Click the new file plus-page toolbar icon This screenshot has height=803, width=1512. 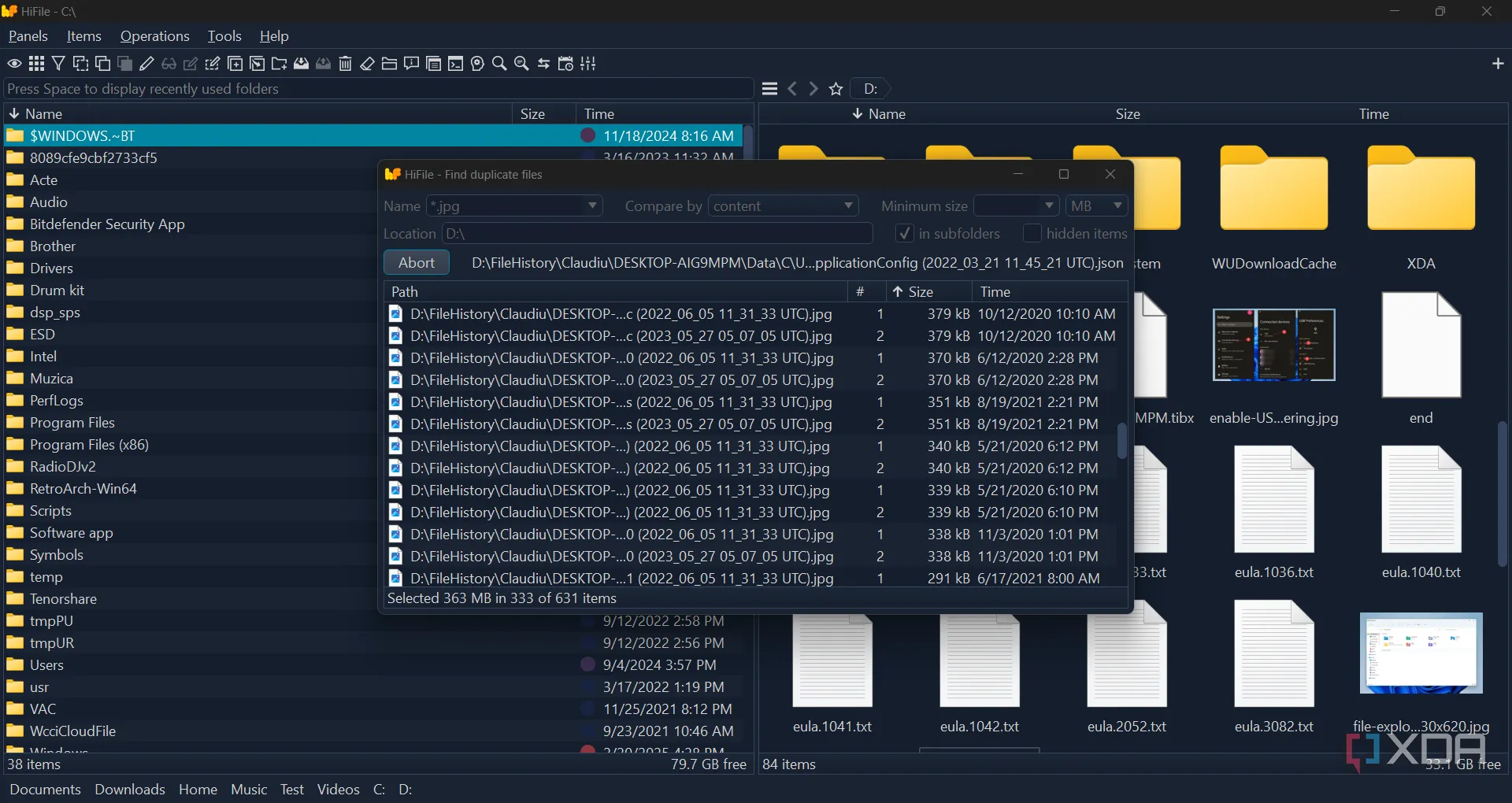tap(235, 64)
